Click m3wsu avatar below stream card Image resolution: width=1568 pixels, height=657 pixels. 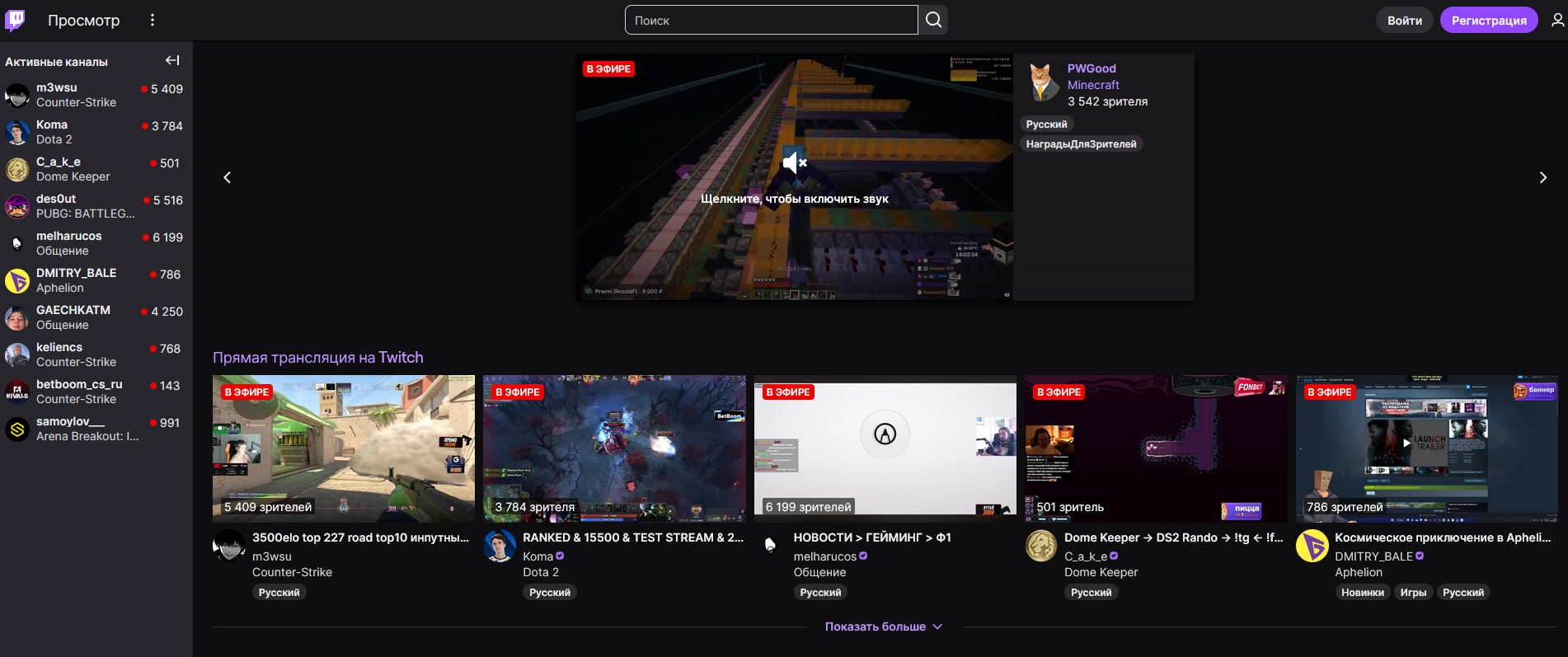[229, 546]
